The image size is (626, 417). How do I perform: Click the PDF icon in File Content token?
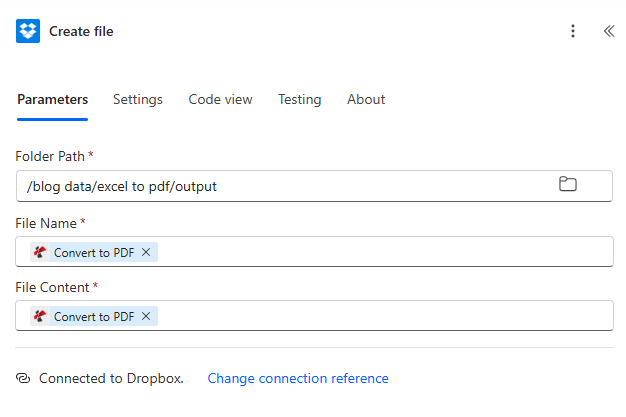point(40,316)
